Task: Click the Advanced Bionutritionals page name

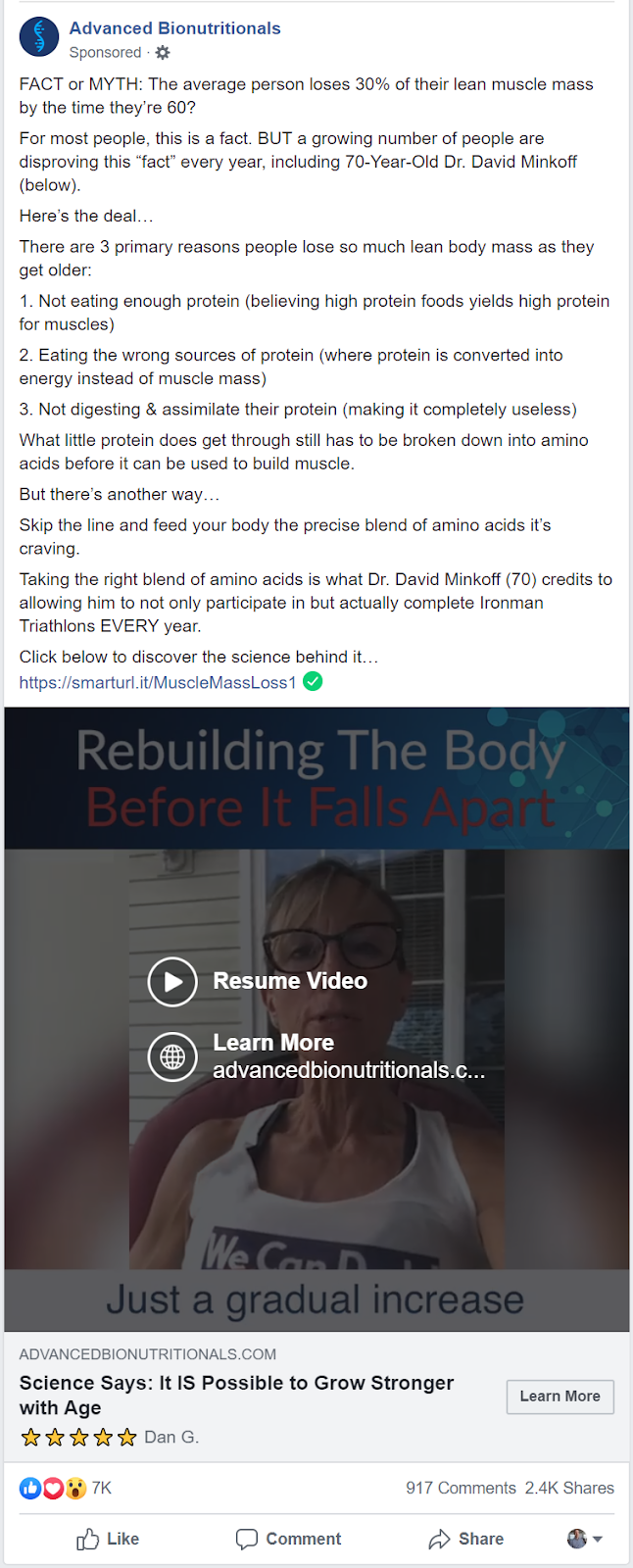Action: click(175, 28)
